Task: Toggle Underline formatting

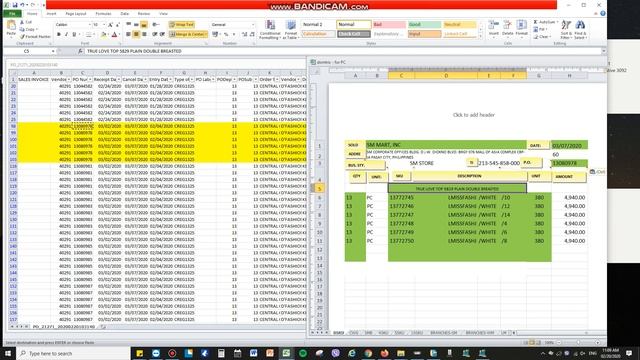Action: [x=74, y=34]
